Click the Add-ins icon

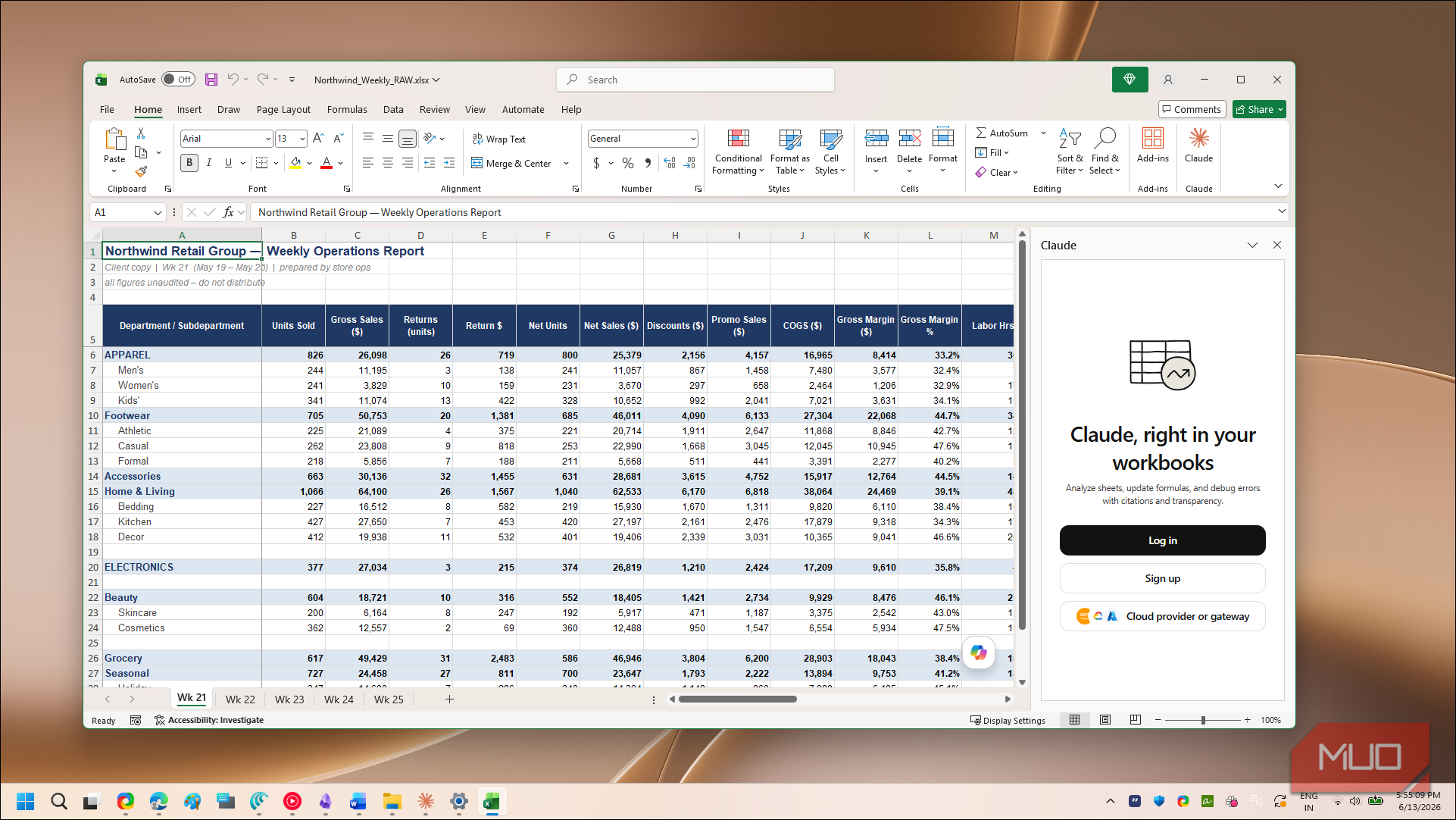(x=1152, y=139)
